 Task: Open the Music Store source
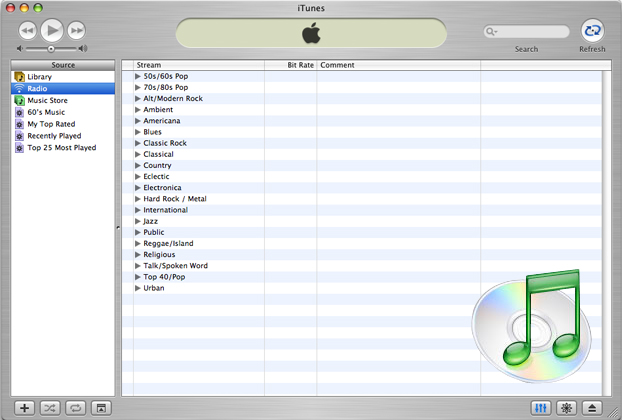pyautogui.click(x=63, y=100)
